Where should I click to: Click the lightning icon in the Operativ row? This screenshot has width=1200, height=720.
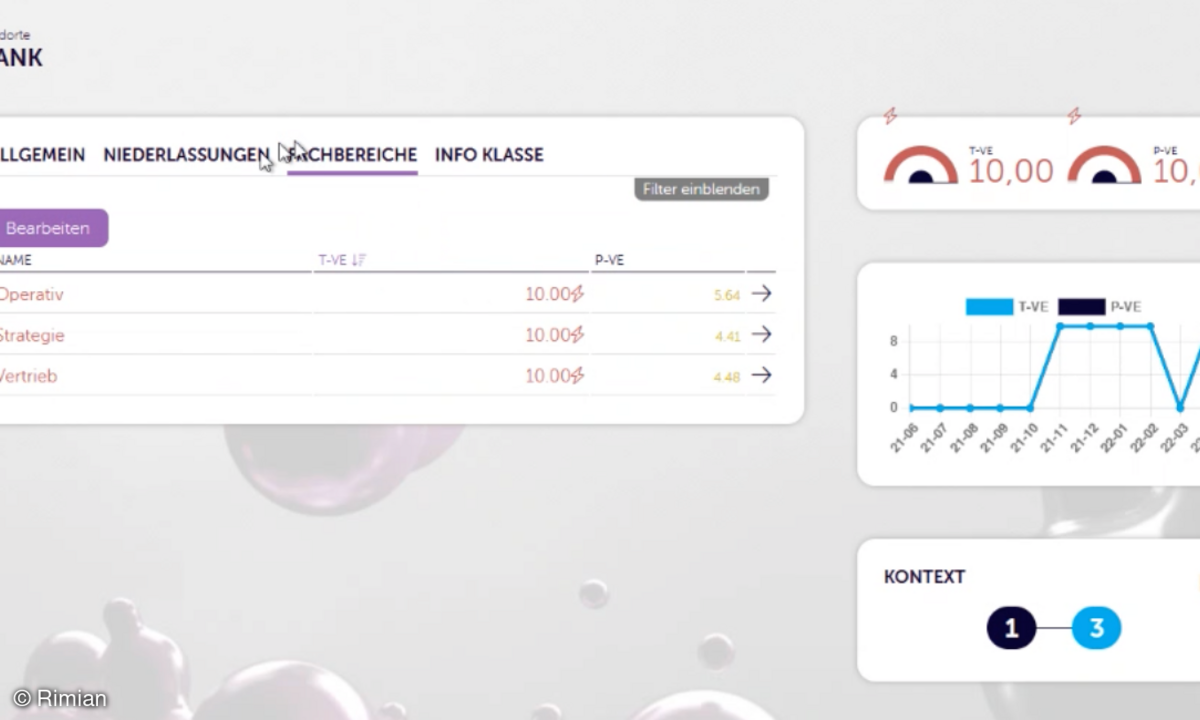577,295
